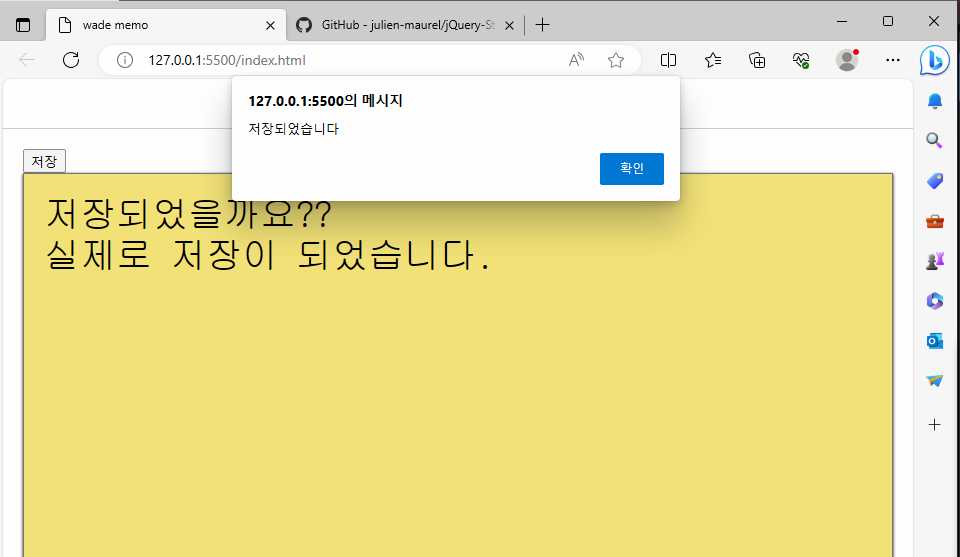Add a site to sidebar with plus
The image size is (960, 557).
click(934, 424)
